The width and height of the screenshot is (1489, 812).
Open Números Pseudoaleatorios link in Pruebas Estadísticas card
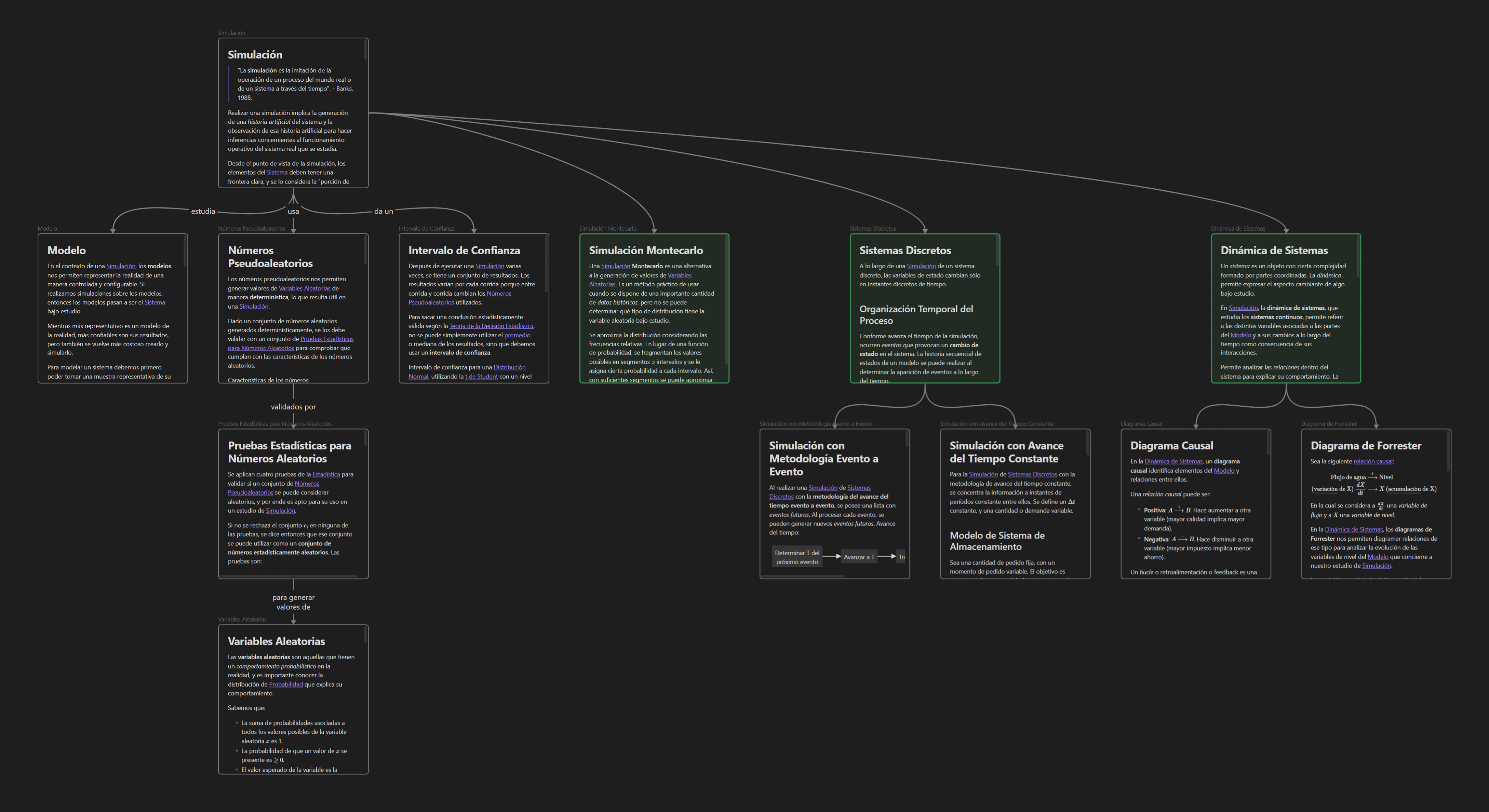click(273, 488)
